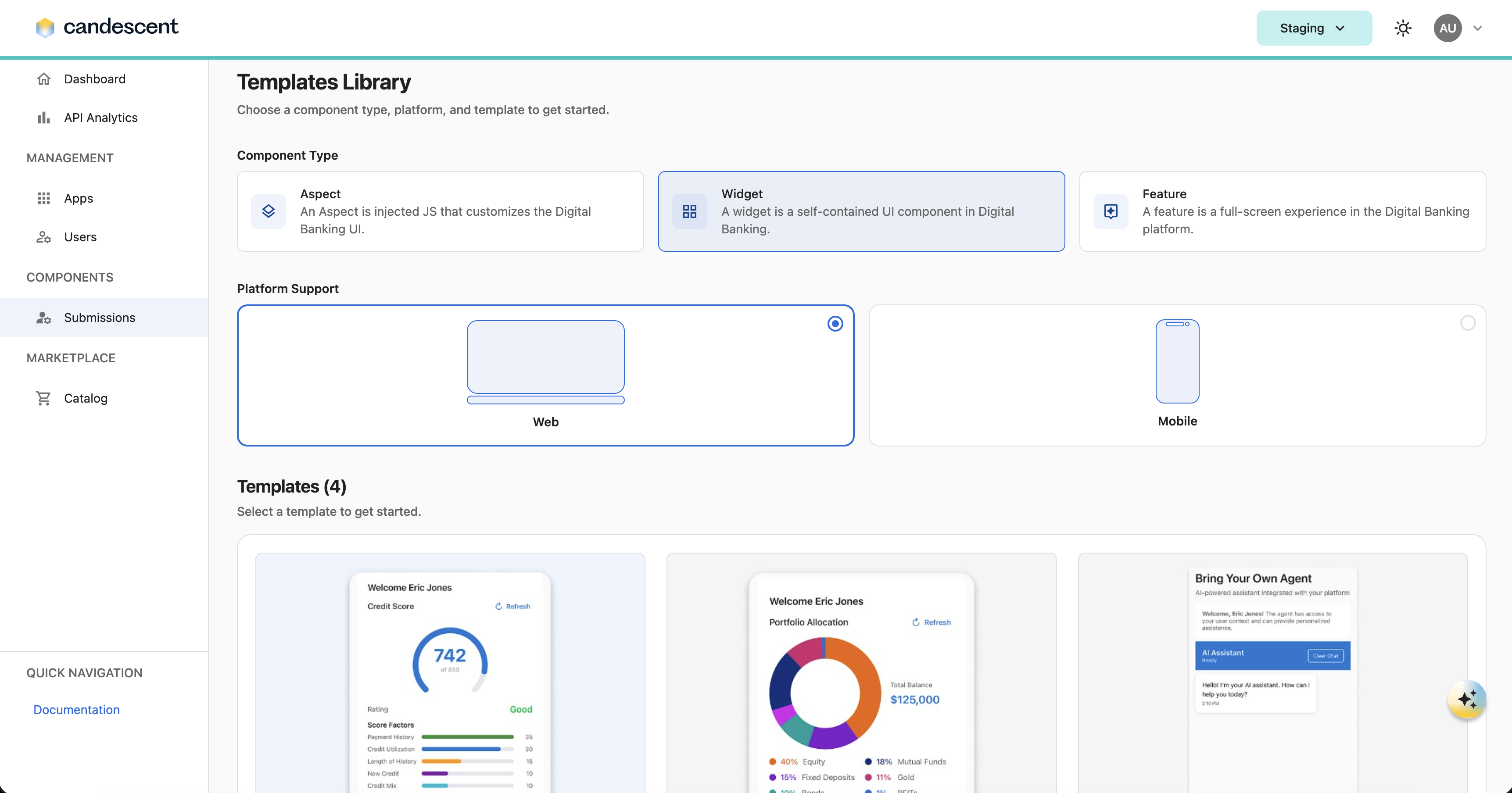
Task: Click the Submissions person-gear icon
Action: click(x=43, y=317)
